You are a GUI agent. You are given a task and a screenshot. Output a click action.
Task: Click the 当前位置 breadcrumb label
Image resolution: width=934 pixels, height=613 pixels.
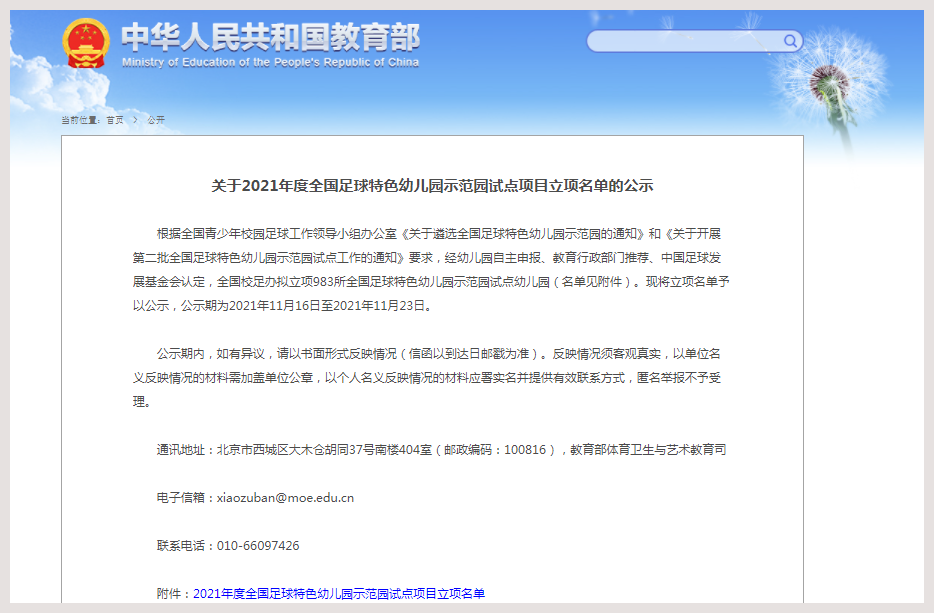click(x=80, y=120)
